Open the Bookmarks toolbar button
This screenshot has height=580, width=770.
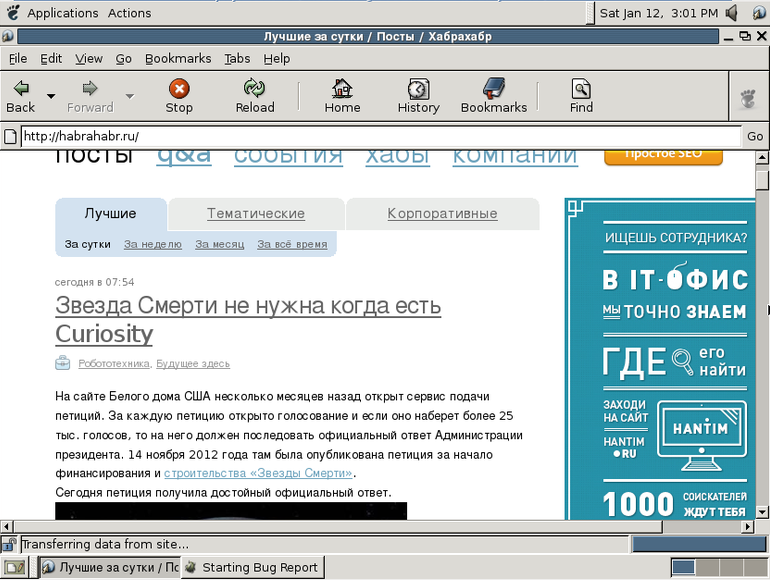point(494,96)
